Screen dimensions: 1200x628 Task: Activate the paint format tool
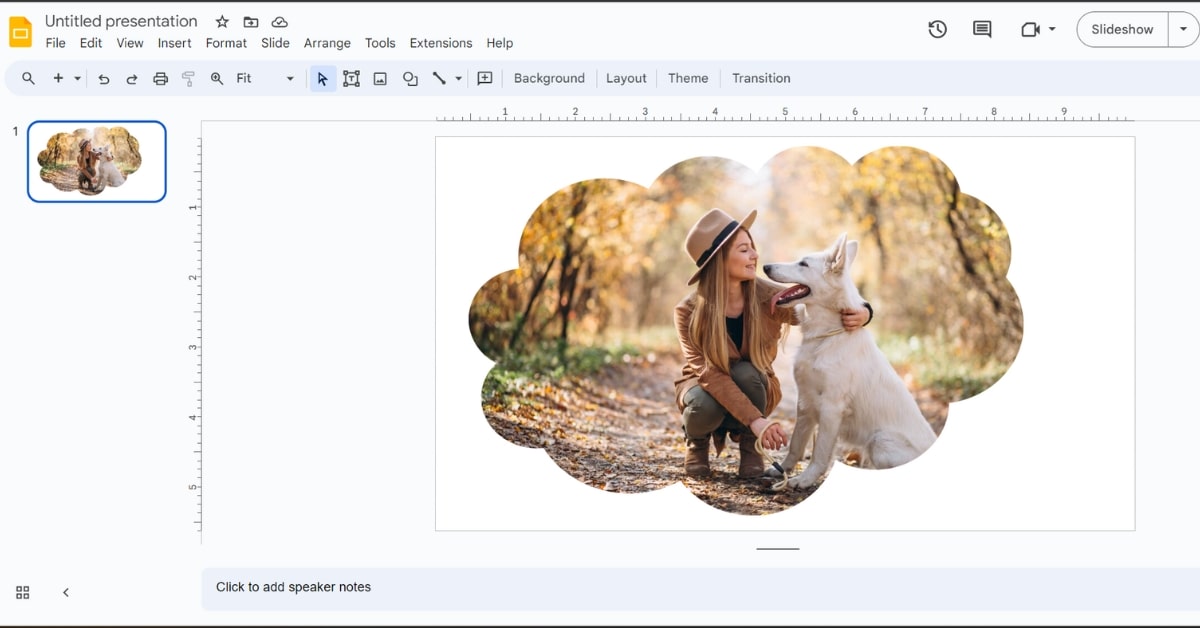[x=188, y=78]
